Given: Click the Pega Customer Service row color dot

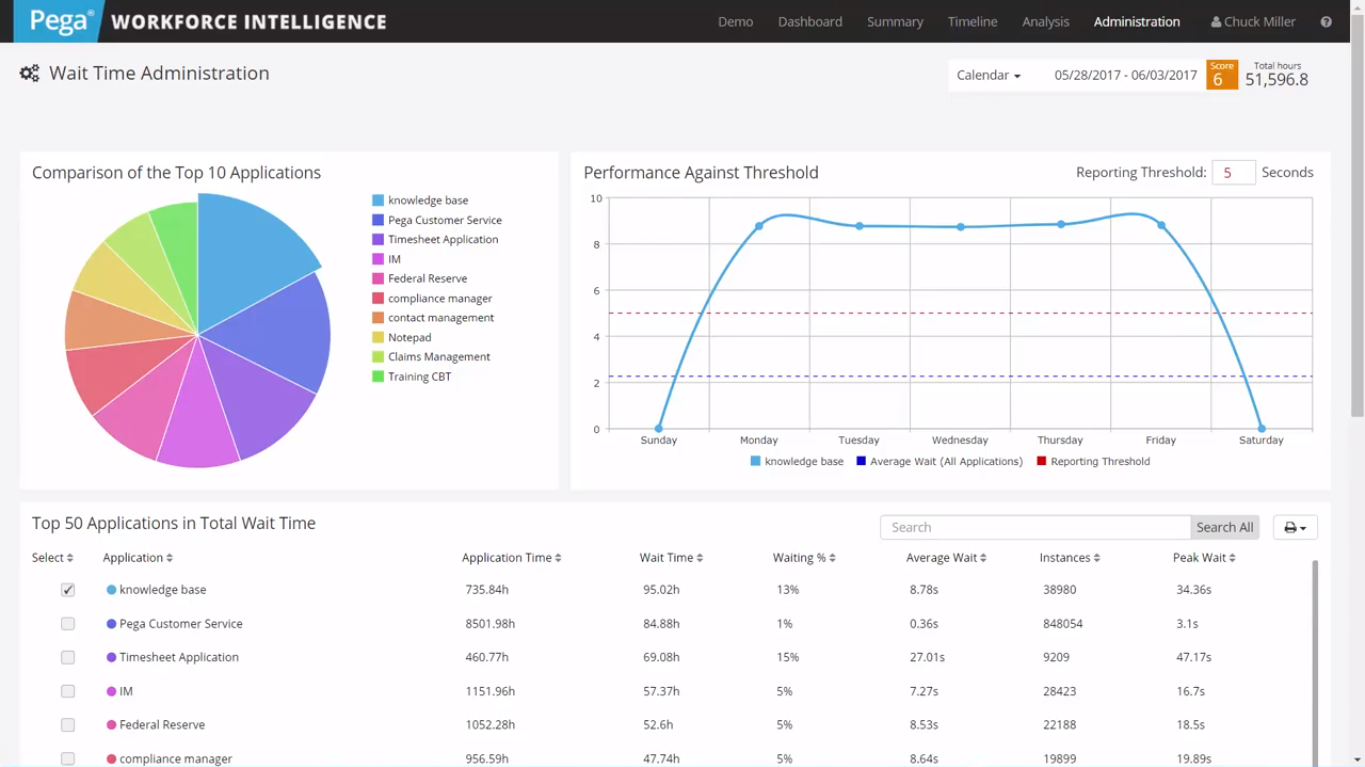Looking at the screenshot, I should (111, 624).
